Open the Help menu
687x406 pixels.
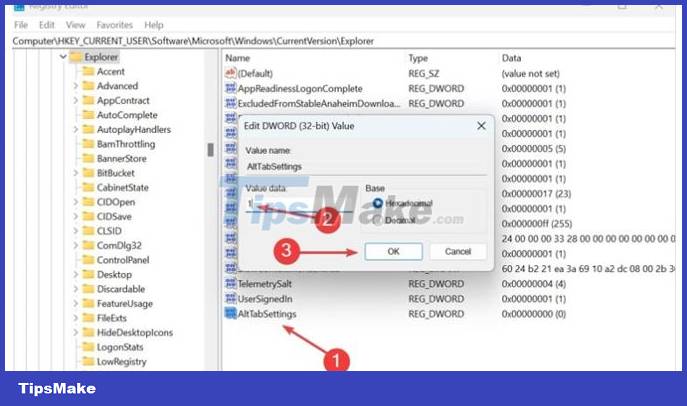click(x=154, y=25)
